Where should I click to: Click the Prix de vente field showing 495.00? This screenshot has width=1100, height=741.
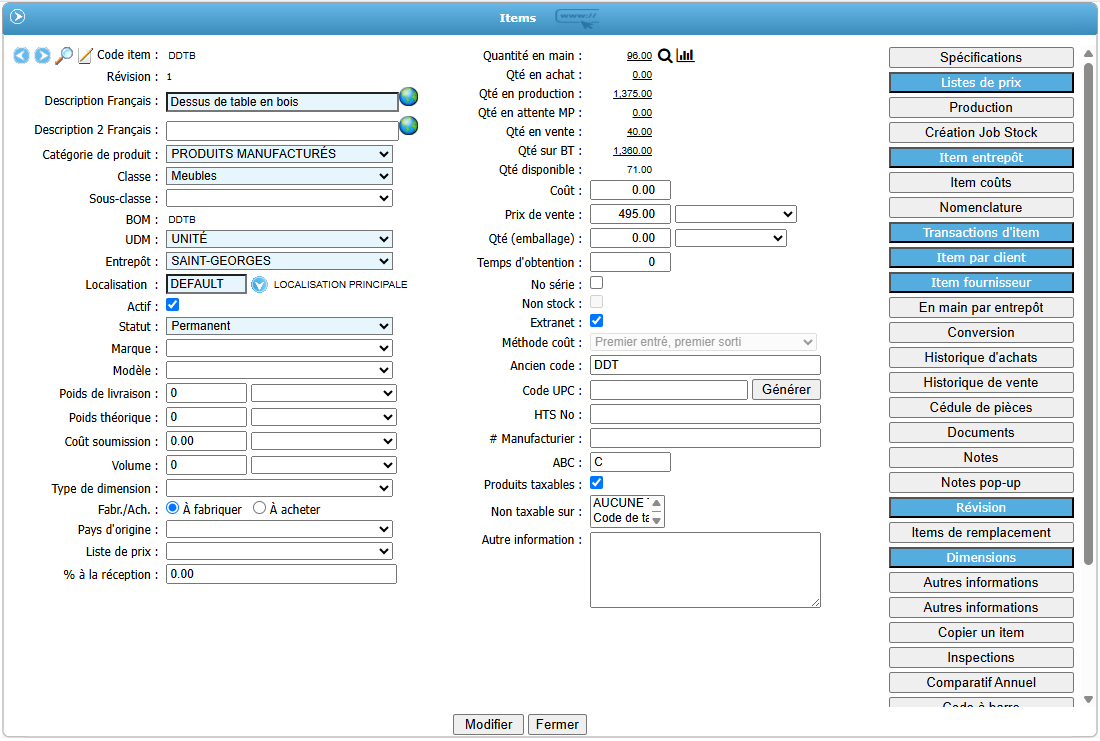[630, 214]
